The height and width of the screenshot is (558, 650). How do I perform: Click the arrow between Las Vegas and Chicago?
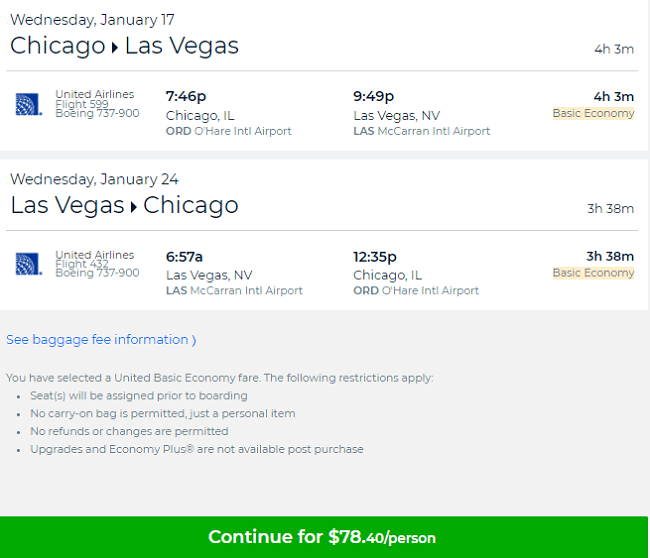tap(133, 207)
